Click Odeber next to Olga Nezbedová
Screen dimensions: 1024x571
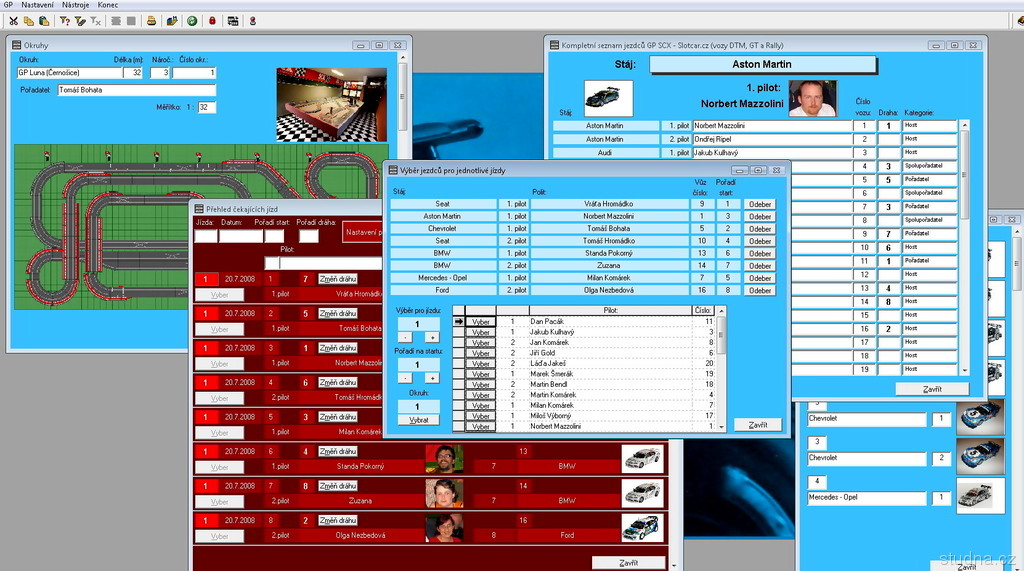click(x=760, y=291)
